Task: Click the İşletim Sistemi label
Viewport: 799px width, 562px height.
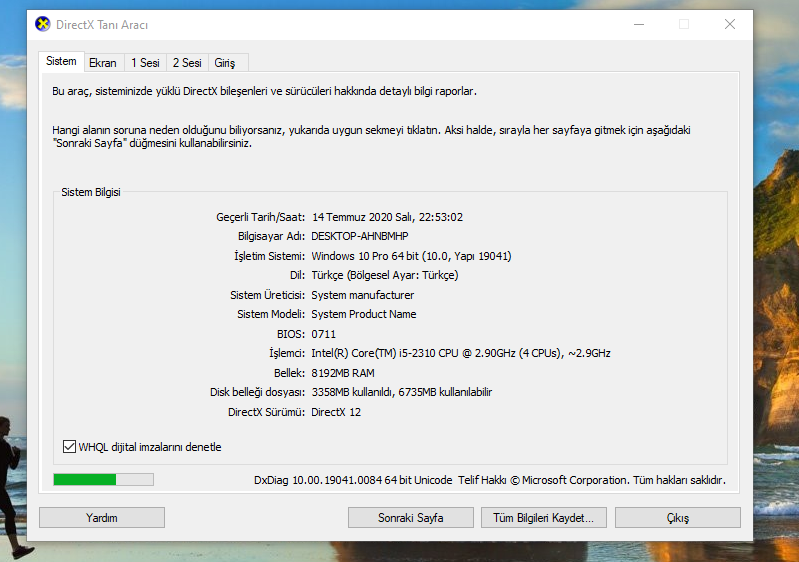Action: point(269,256)
